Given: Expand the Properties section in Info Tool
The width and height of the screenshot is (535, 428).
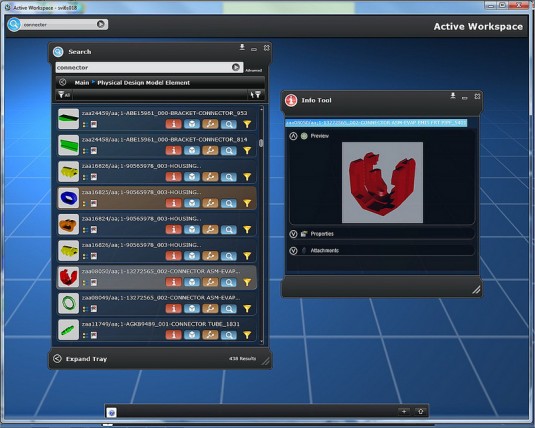Looking at the screenshot, I should point(293,234).
